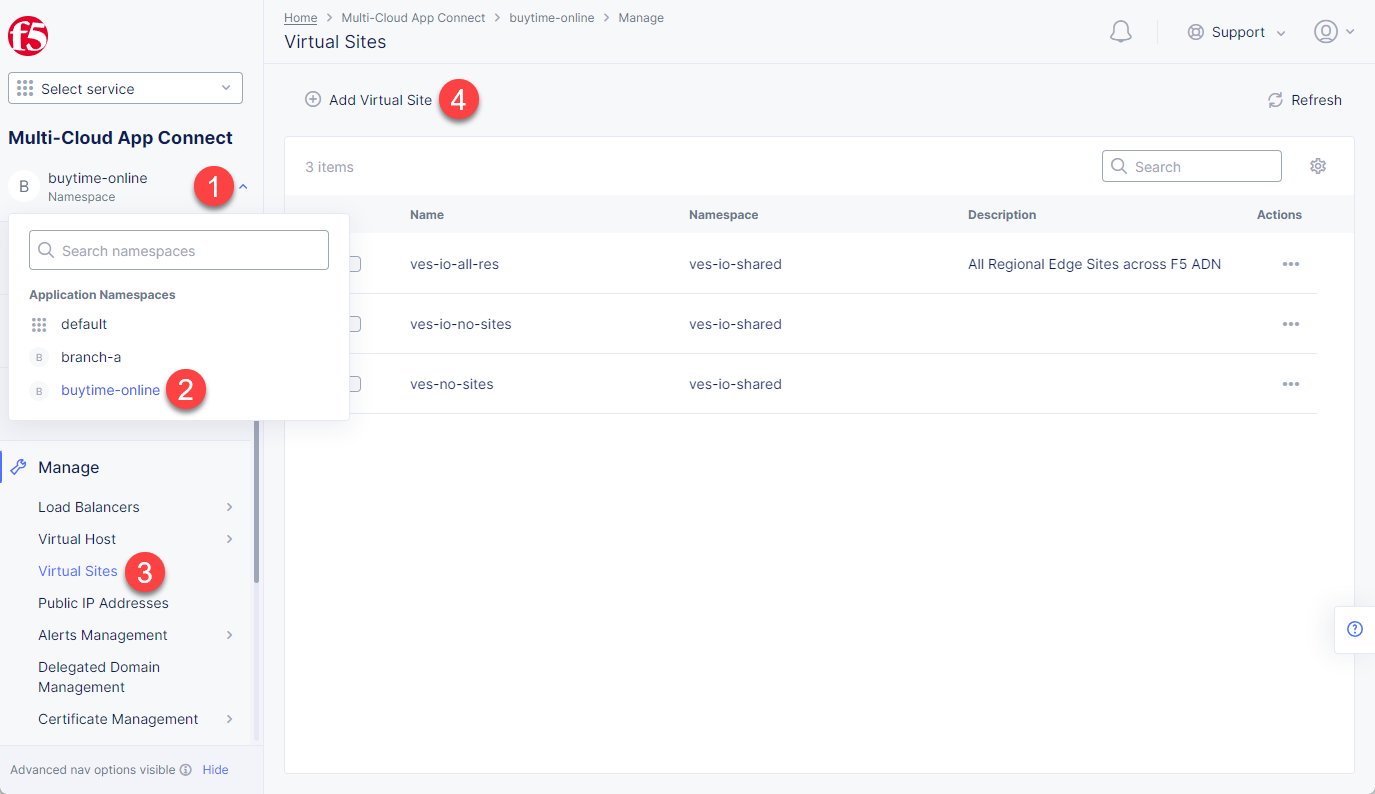The height and width of the screenshot is (794, 1375).
Task: Expand the user account dropdown arrow
Action: point(1350,32)
